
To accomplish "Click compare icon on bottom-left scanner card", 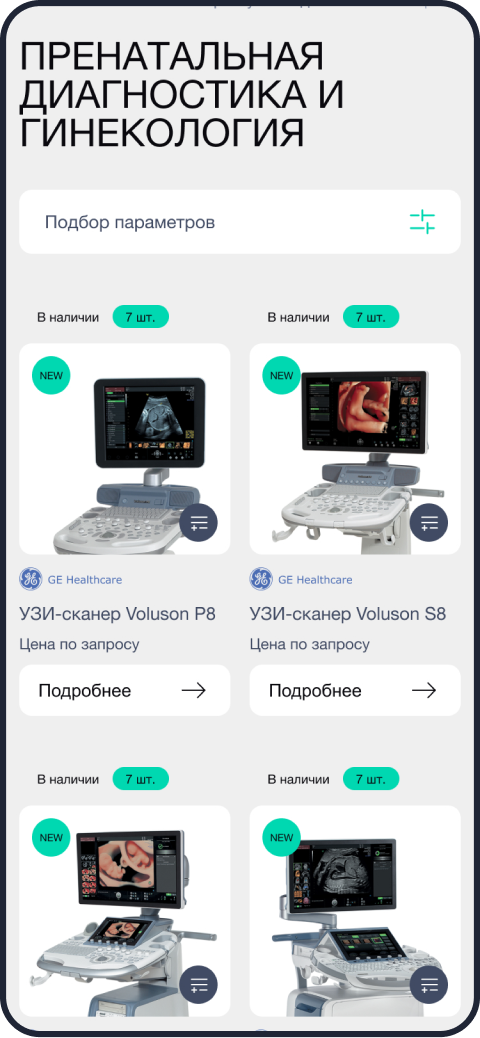I will (199, 984).
